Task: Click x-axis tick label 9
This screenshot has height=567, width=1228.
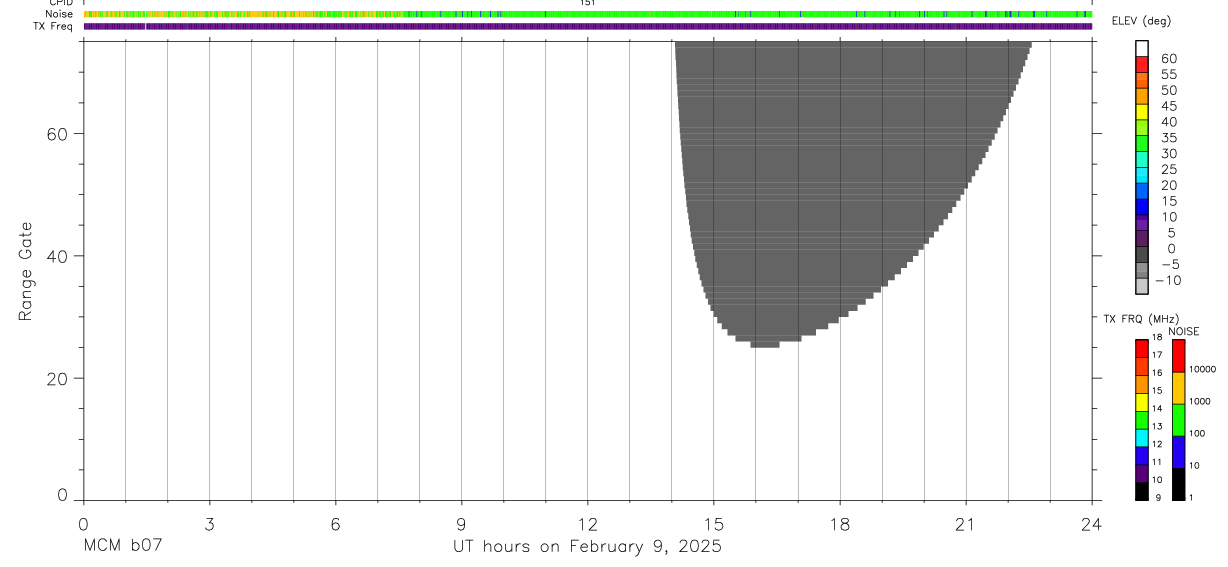Action: click(461, 523)
